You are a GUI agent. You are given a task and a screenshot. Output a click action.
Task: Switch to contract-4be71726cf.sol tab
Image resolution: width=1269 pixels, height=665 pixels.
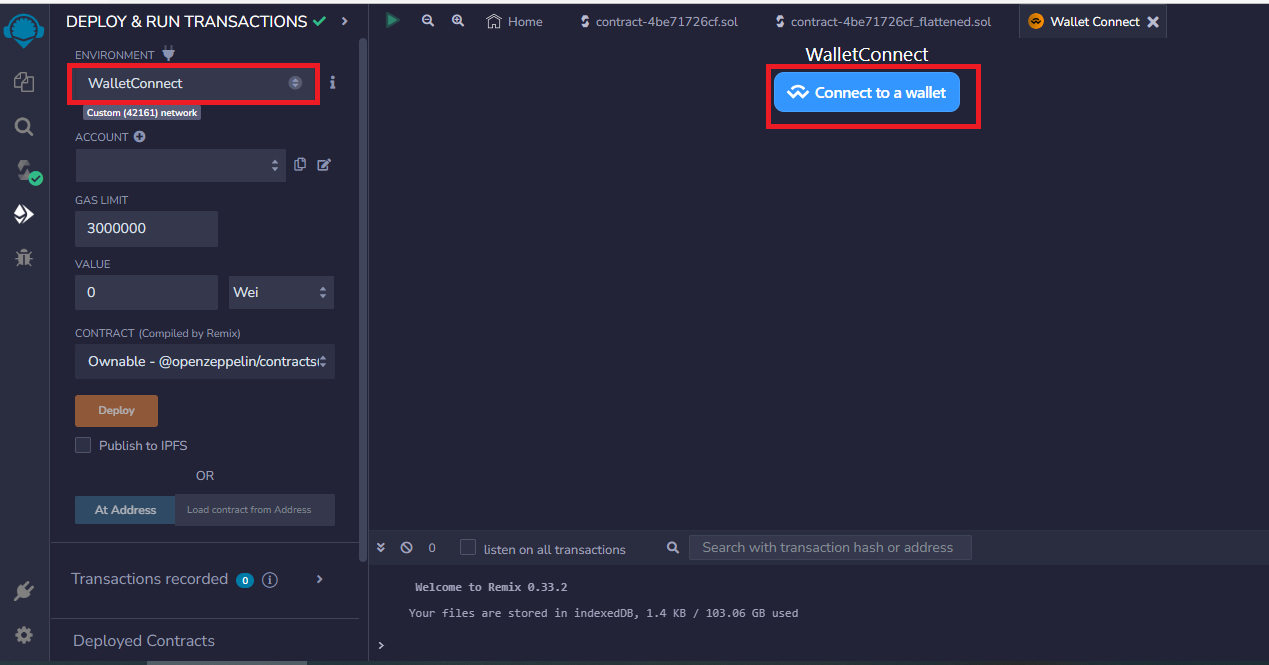(658, 21)
